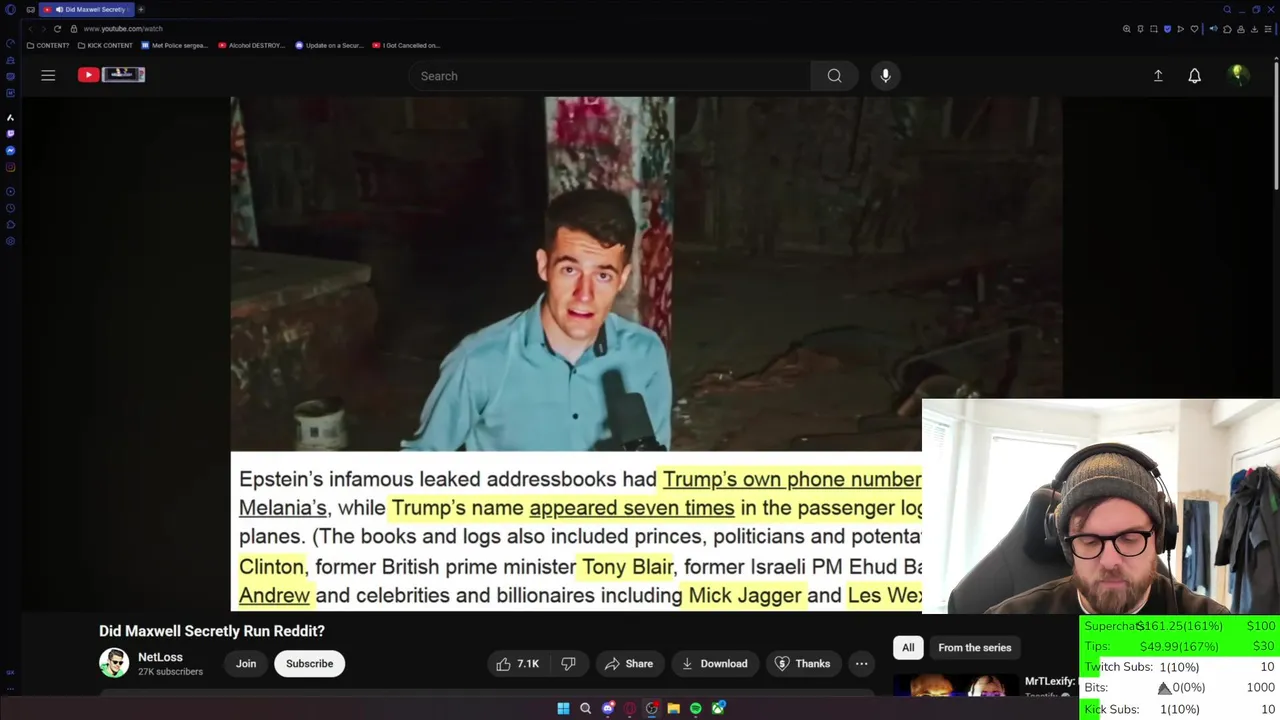Open browser extensions cube icon
1280x720 pixels.
pyautogui.click(x=1227, y=29)
